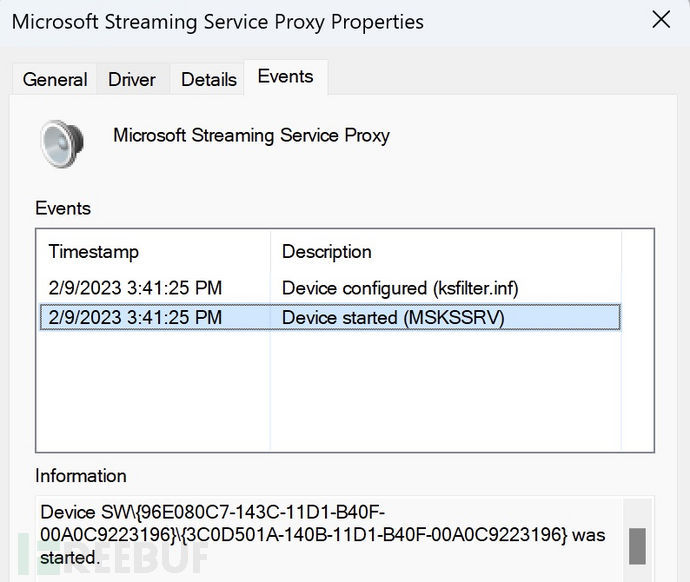Image resolution: width=690 pixels, height=582 pixels.
Task: Click the timestamp of the ksfilter.inf event
Action: 135,288
